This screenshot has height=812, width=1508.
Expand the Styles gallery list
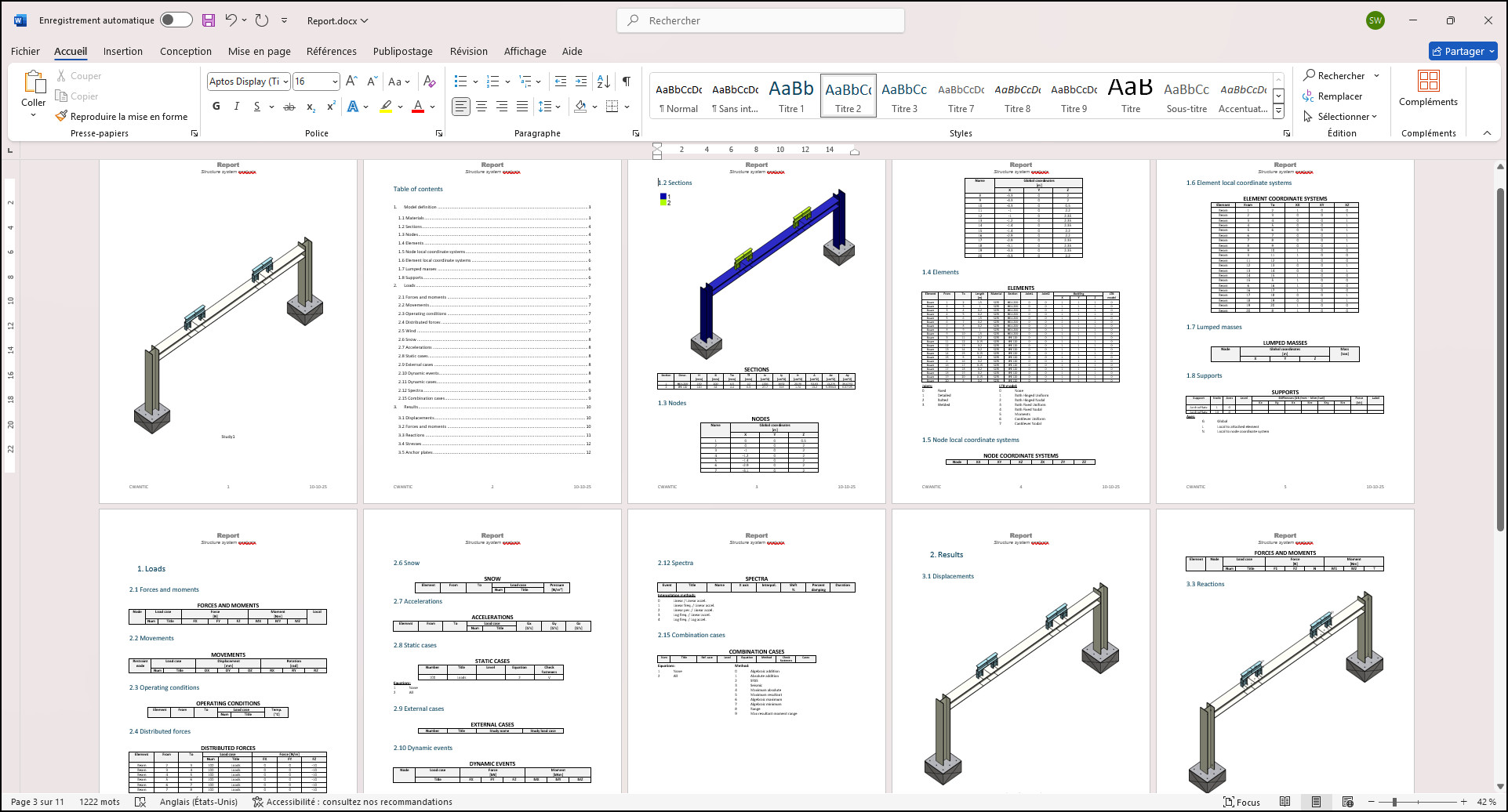click(x=1278, y=111)
